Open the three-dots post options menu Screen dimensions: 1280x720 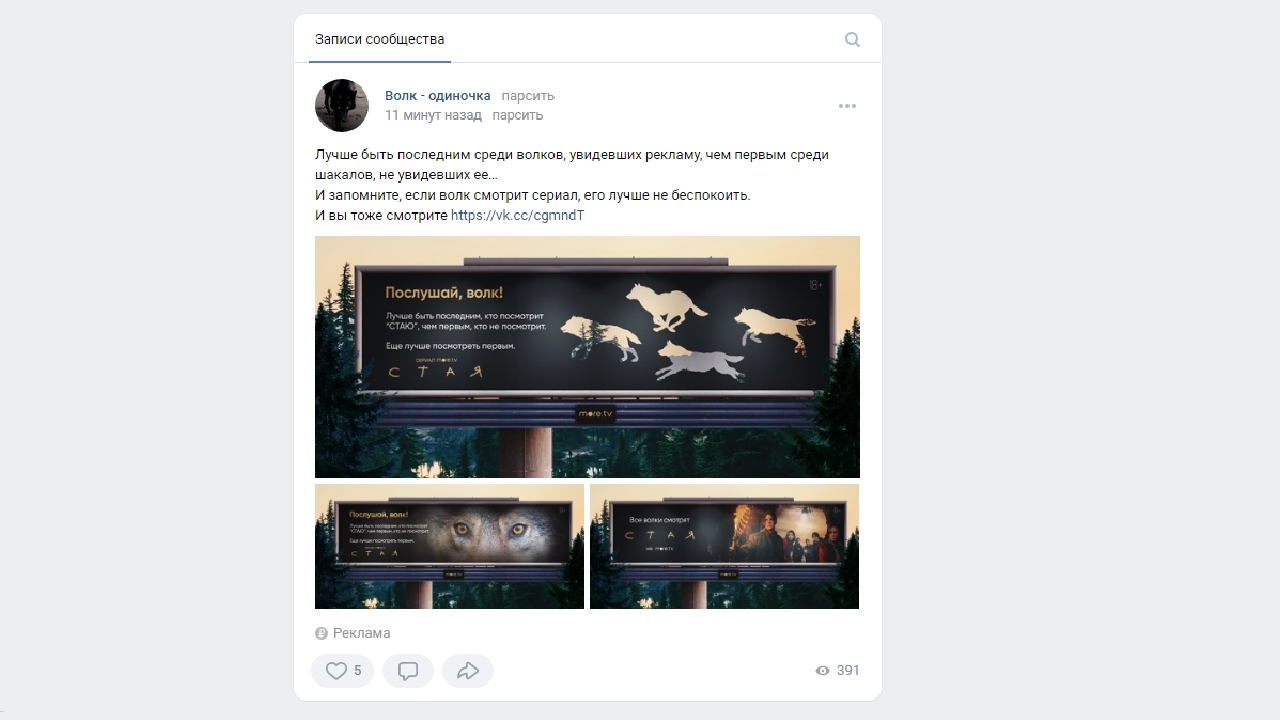pos(847,106)
